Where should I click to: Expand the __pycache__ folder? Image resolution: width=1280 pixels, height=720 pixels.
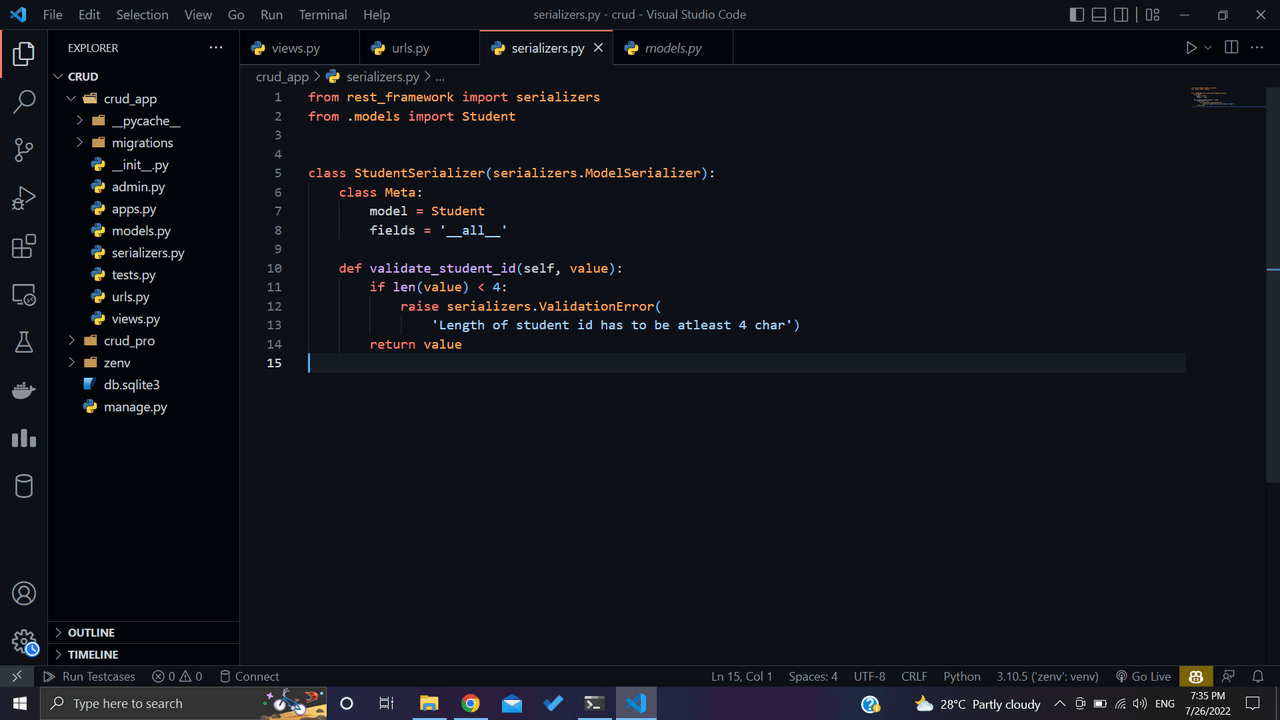tap(144, 121)
